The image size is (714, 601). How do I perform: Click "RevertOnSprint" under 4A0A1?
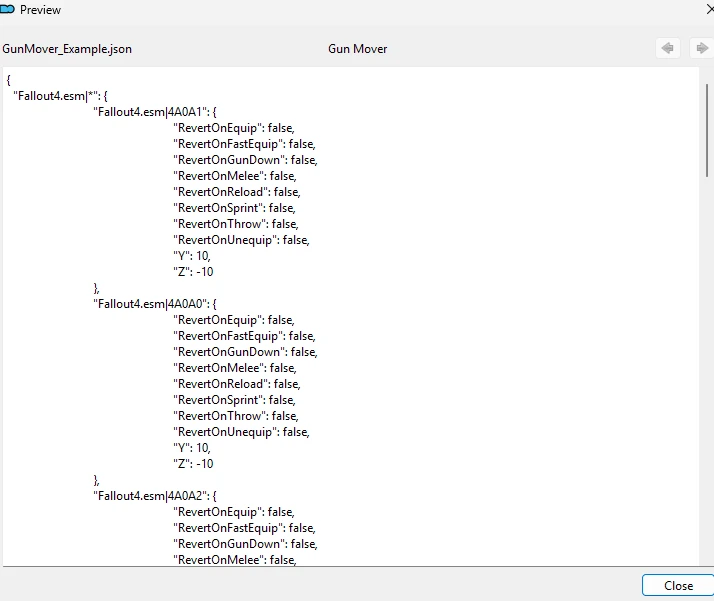tap(234, 208)
